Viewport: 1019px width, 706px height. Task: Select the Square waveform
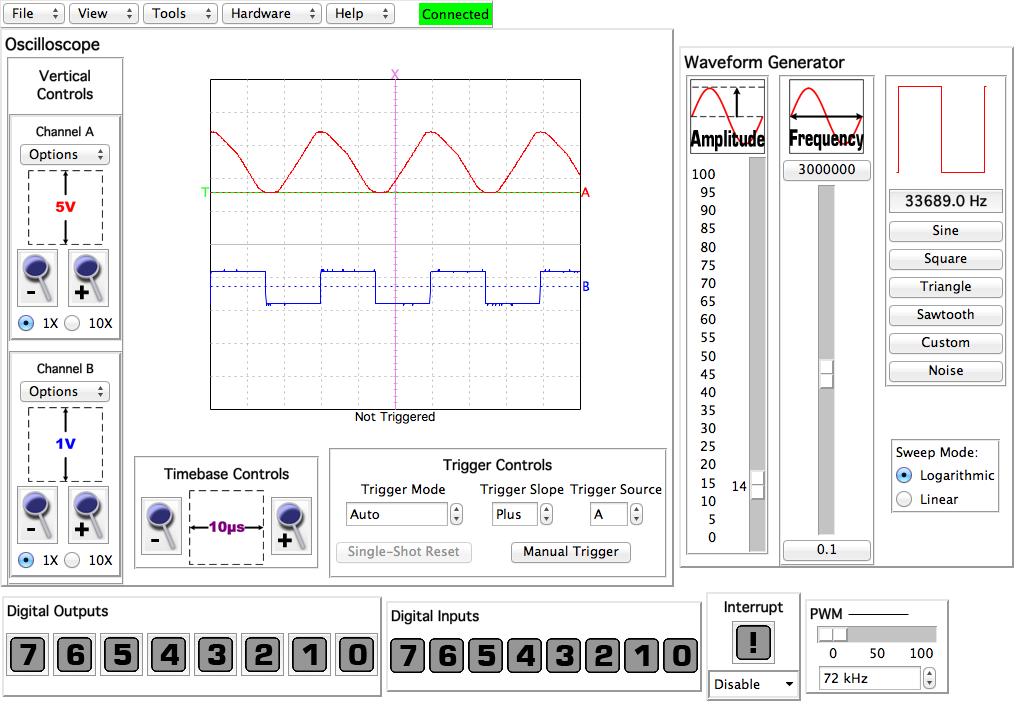coord(944,258)
